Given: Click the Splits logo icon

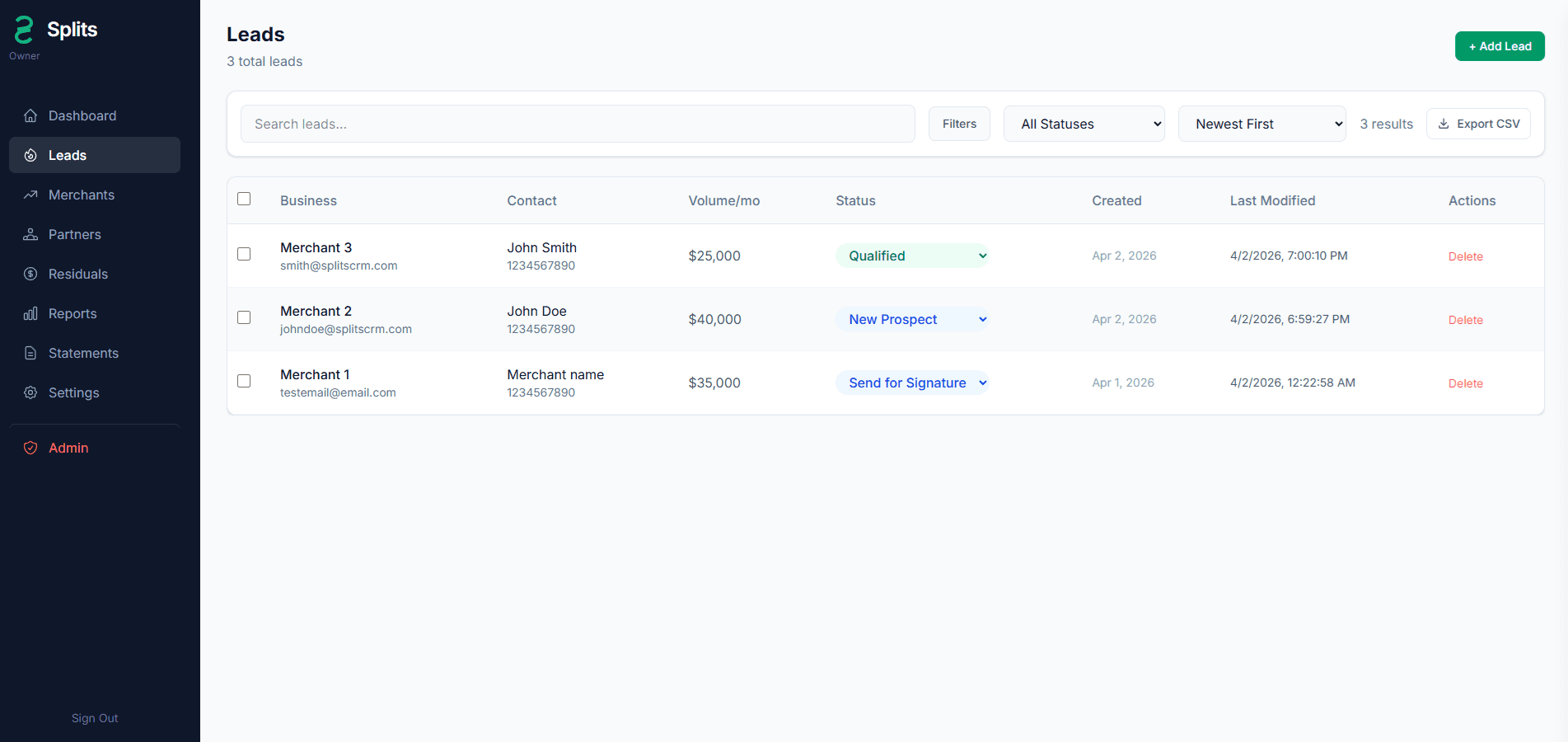Looking at the screenshot, I should click(x=25, y=30).
